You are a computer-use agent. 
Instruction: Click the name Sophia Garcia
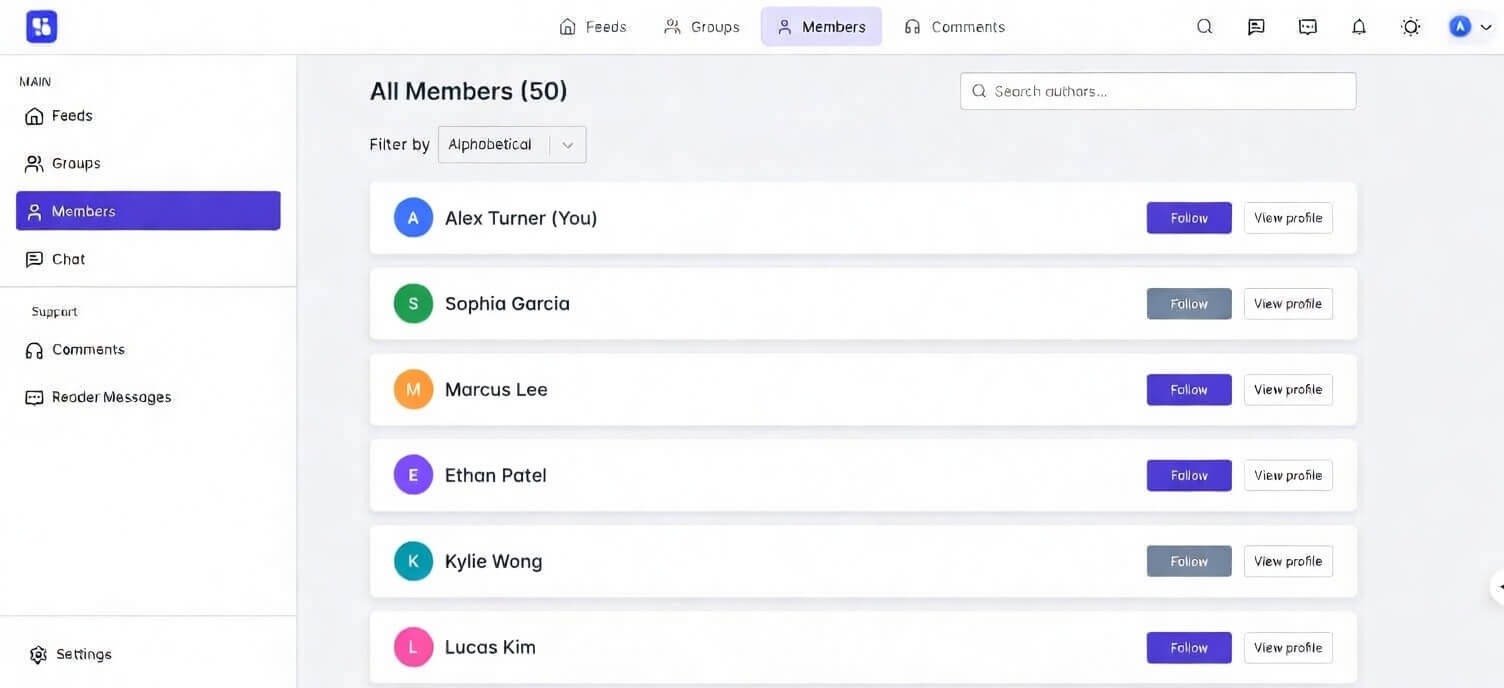[x=507, y=304]
